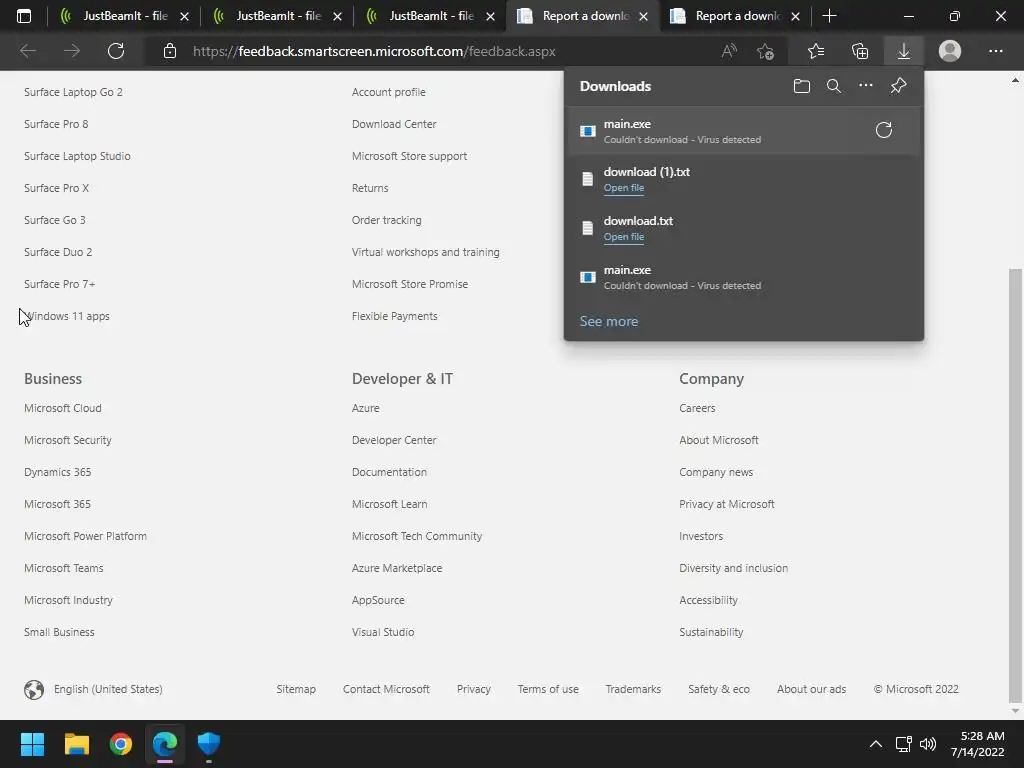Open the Windows Start menu
Image resolution: width=1024 pixels, height=768 pixels.
pyautogui.click(x=32, y=744)
